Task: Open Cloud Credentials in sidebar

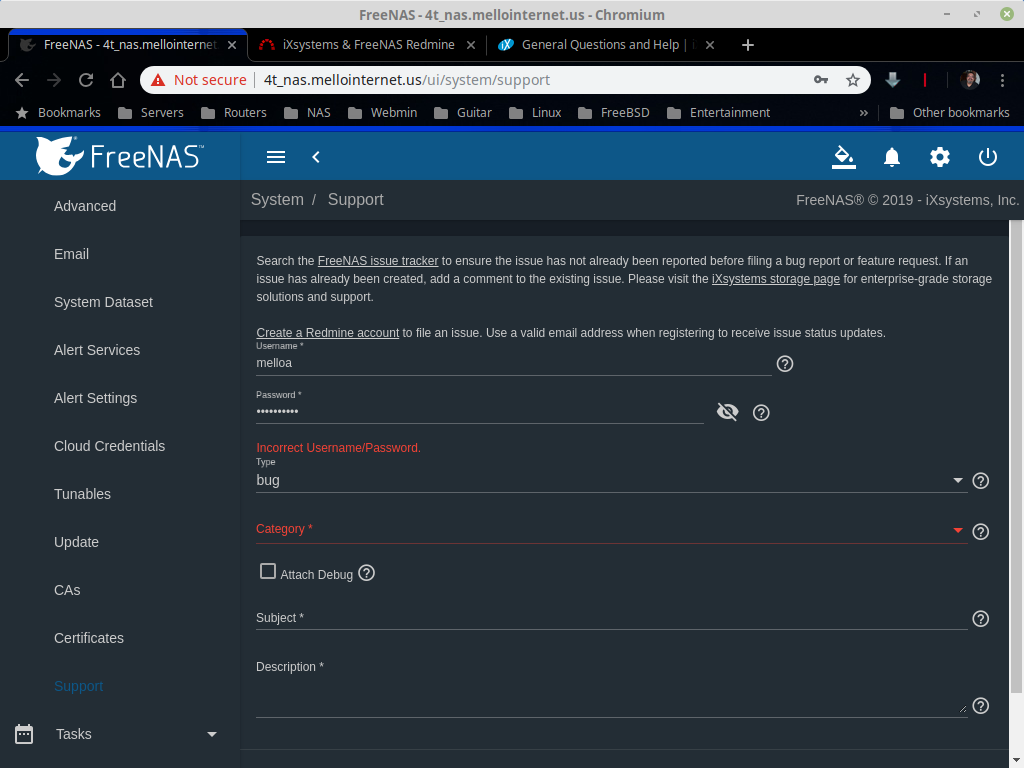Action: coord(109,446)
